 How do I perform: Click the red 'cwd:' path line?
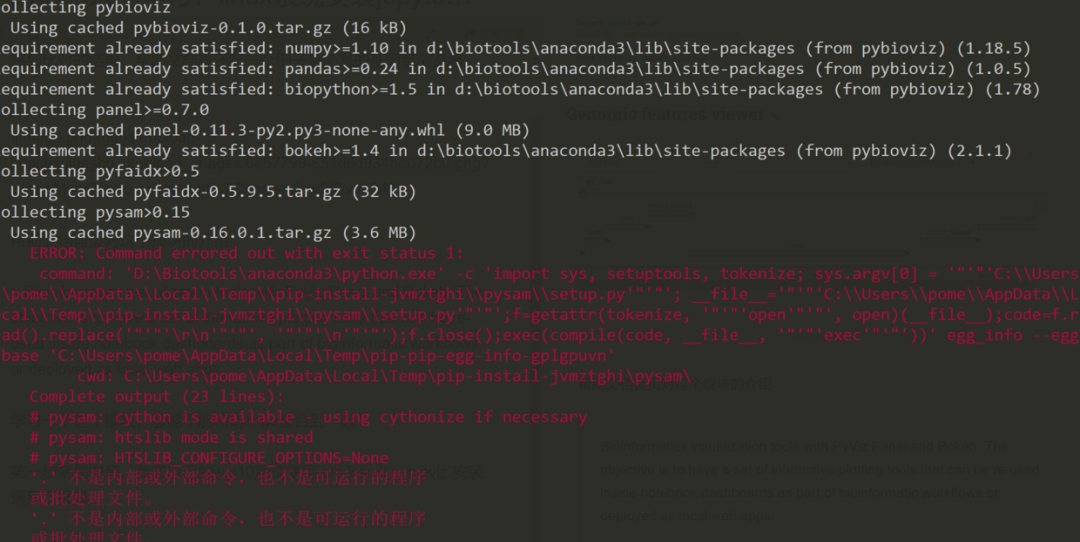(384, 376)
